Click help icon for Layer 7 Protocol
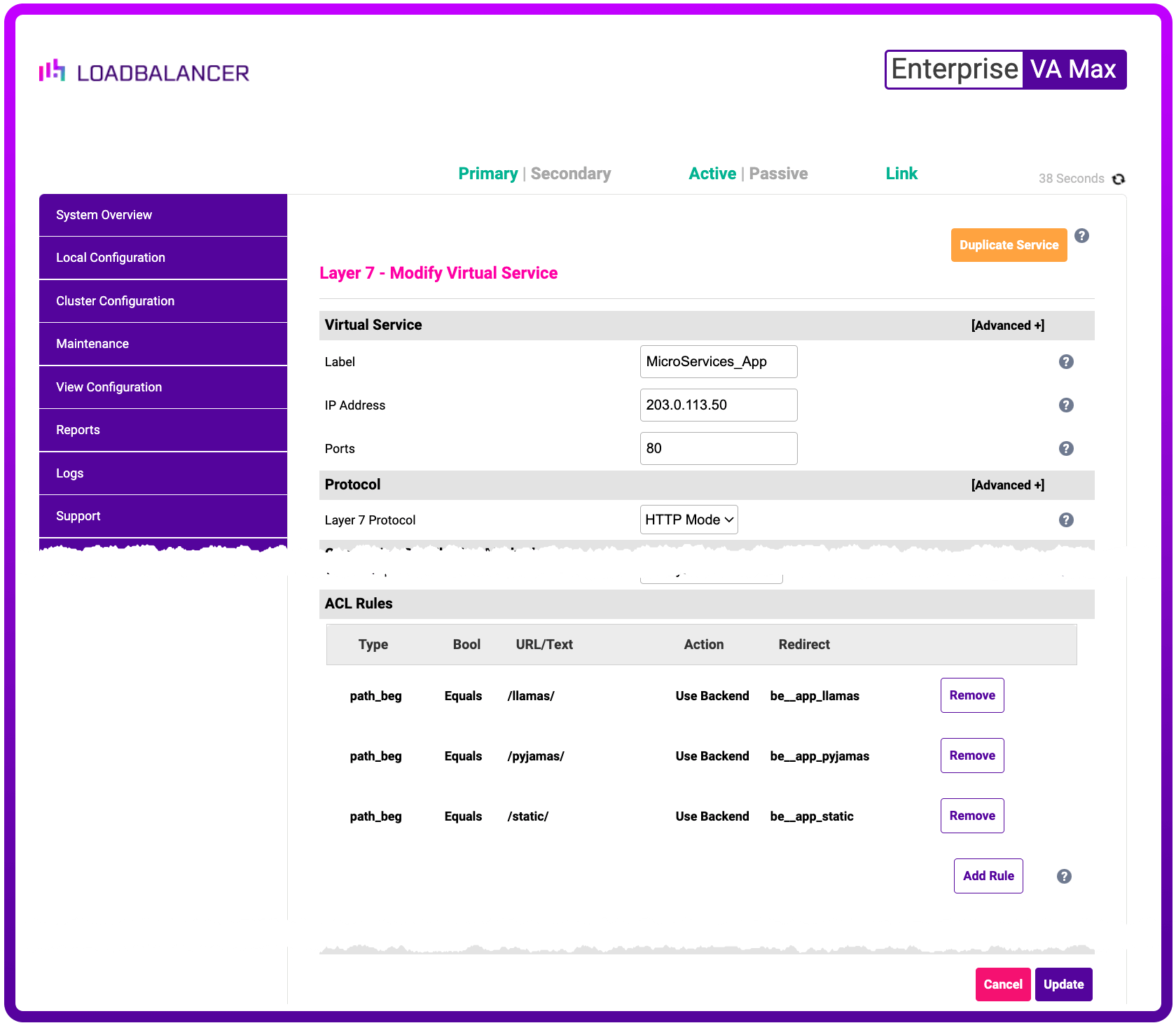1176x1023 pixels. 1066,520
